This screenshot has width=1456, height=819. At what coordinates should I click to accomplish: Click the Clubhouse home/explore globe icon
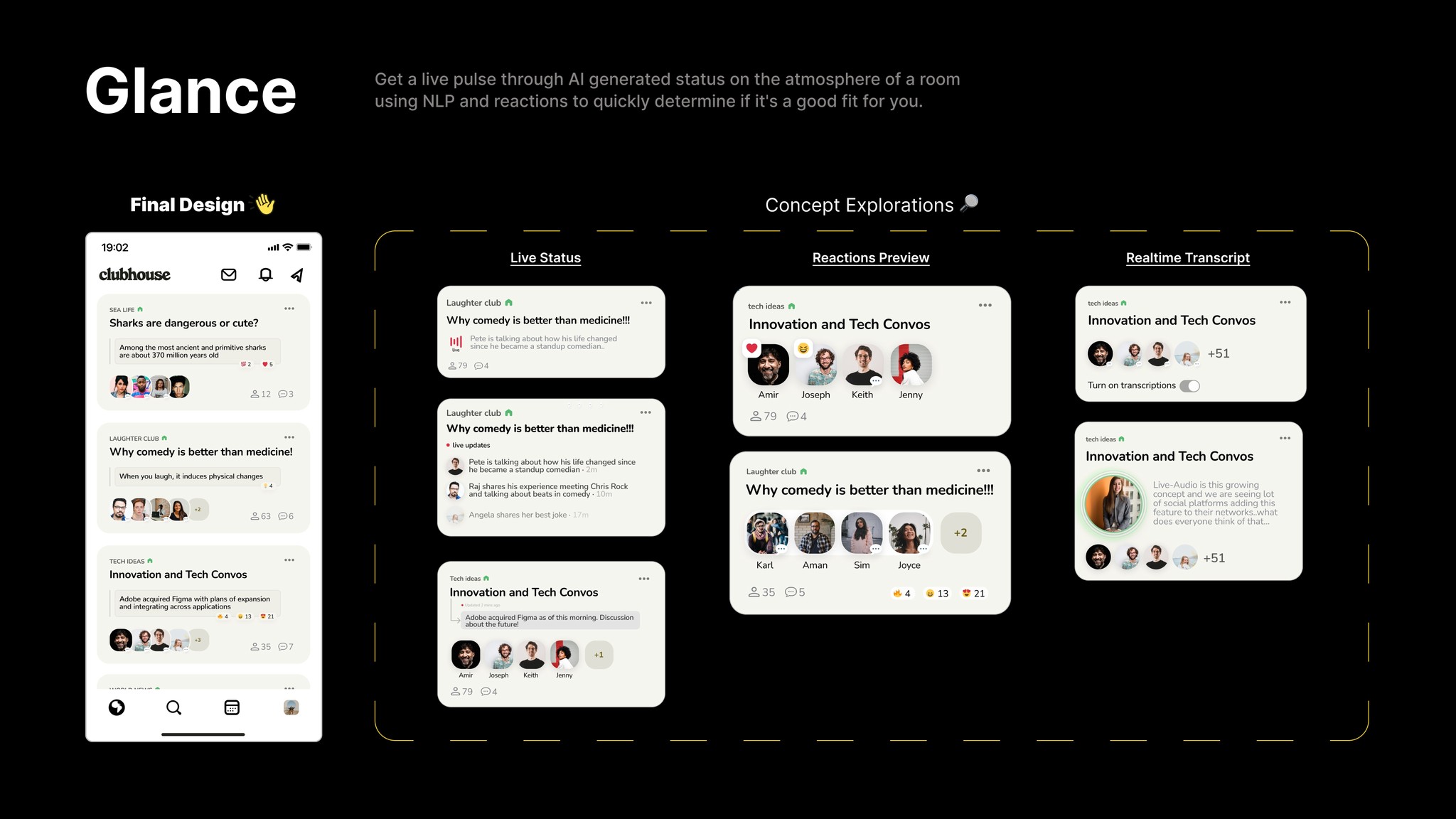point(116,707)
